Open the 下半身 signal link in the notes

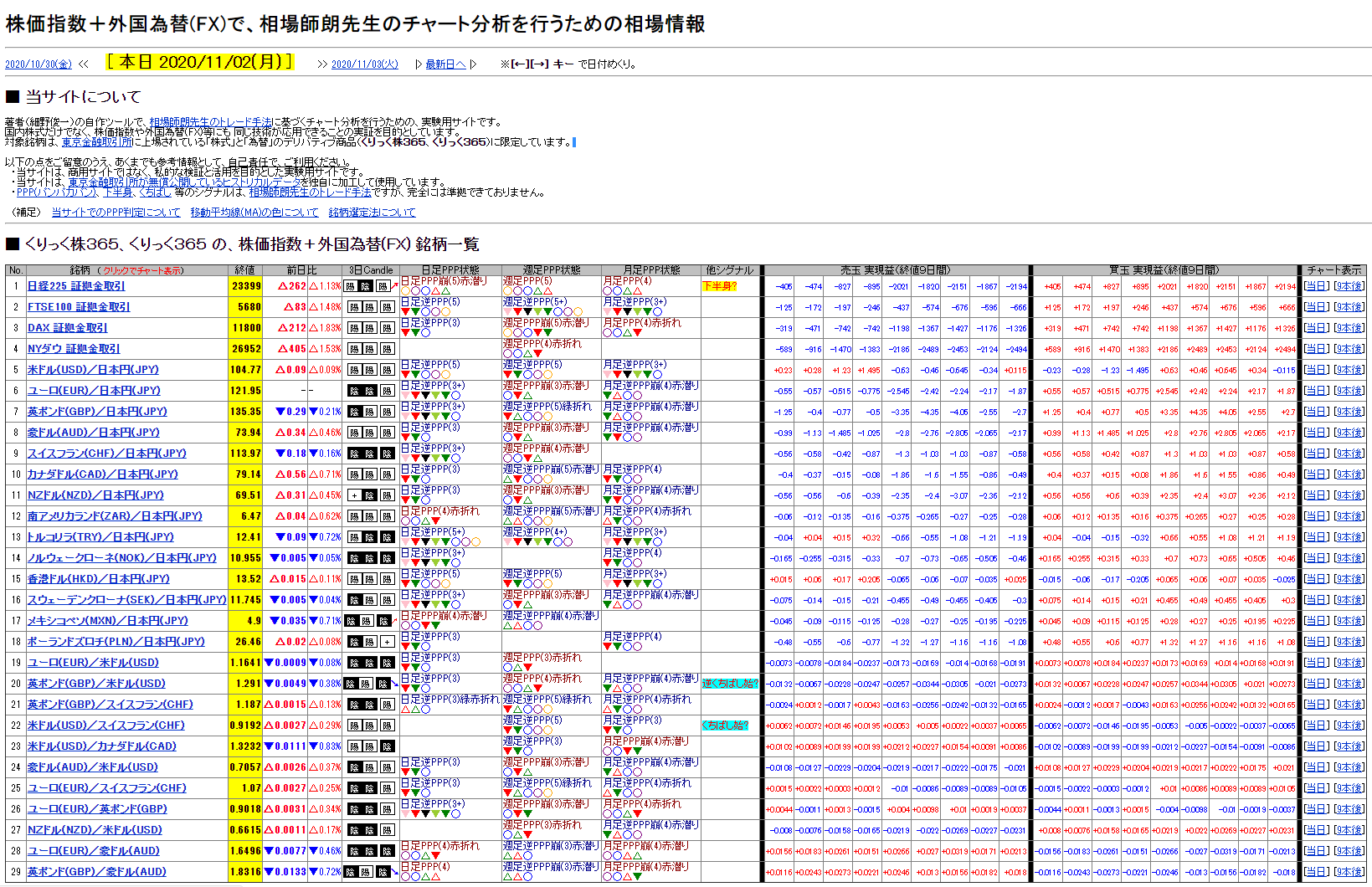[118, 192]
